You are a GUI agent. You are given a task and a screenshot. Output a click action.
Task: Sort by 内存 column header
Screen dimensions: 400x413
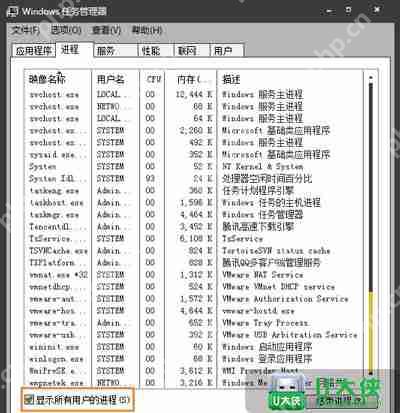(191, 79)
